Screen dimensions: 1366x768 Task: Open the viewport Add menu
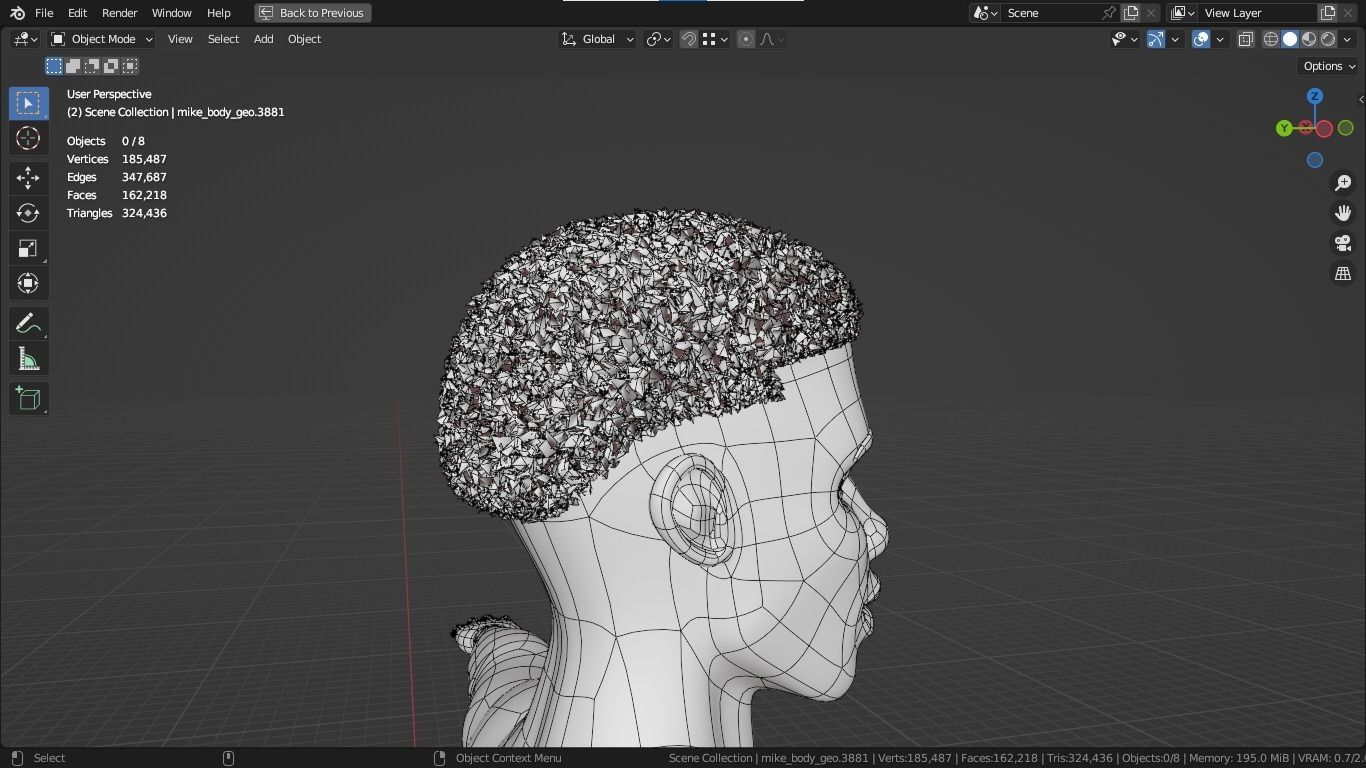click(x=263, y=39)
